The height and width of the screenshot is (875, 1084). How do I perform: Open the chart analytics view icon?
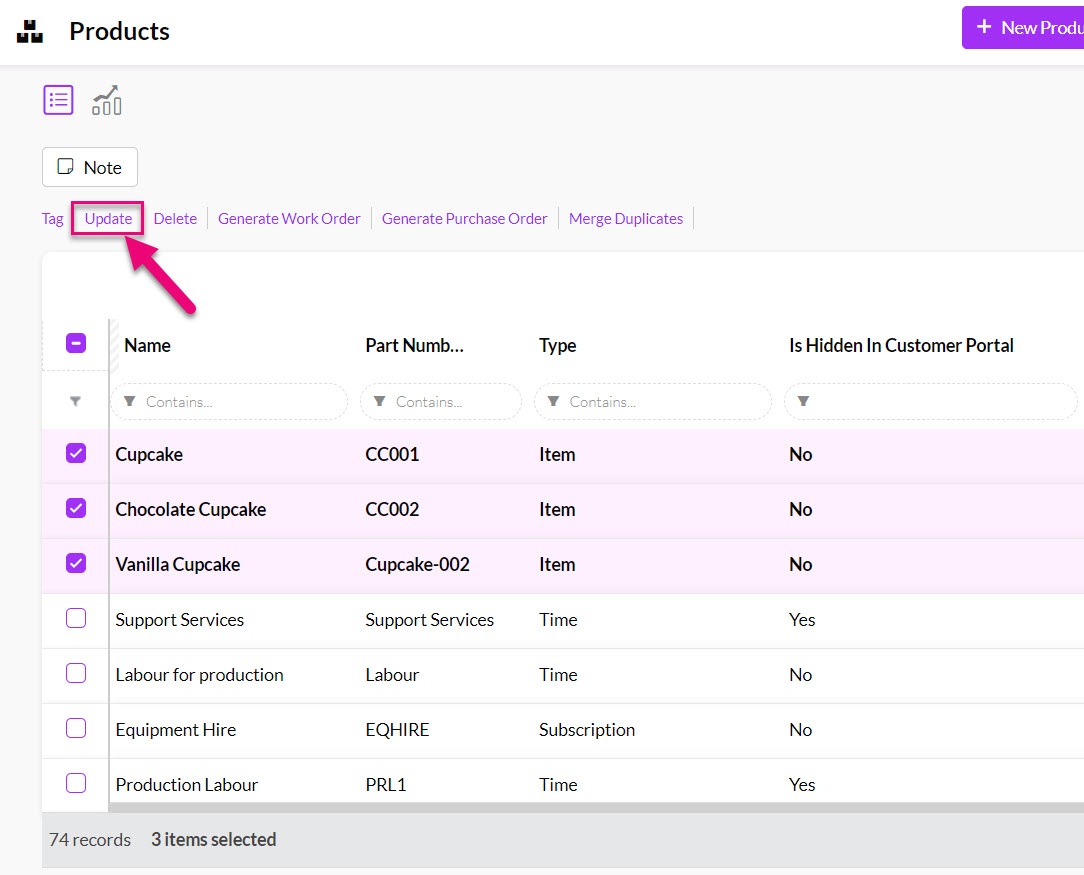tap(107, 100)
